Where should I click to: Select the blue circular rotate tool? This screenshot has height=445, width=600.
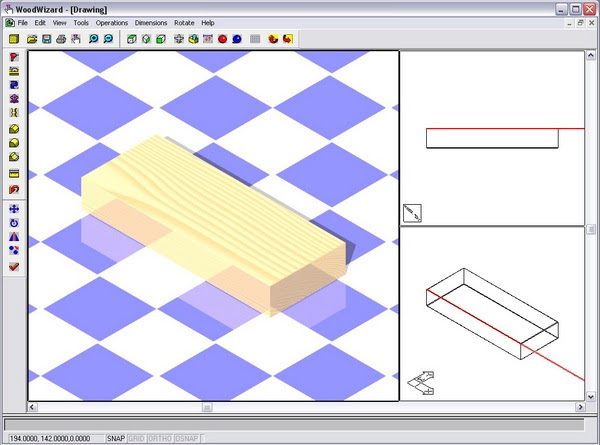pyautogui.click(x=14, y=223)
